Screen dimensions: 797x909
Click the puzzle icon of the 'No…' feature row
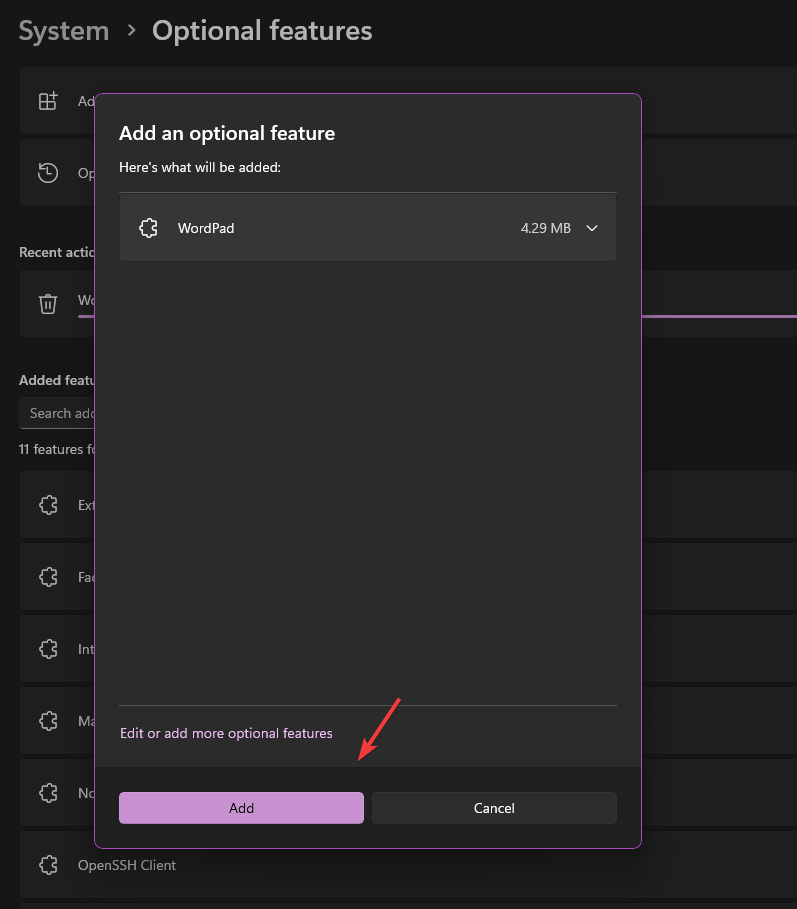click(48, 792)
